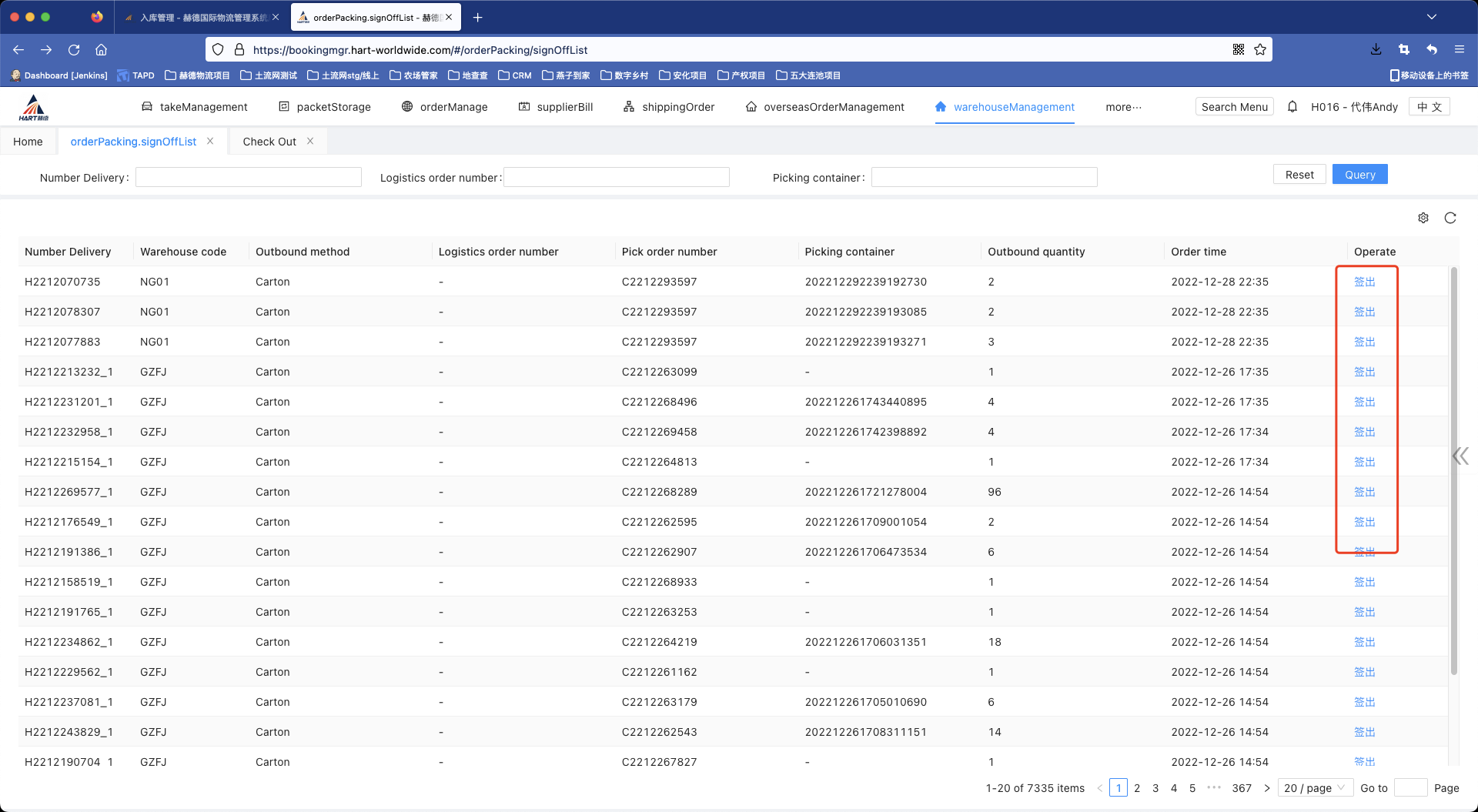Click the double-chevron collapse panel icon
Image resolution: width=1478 pixels, height=812 pixels.
[x=1460, y=456]
